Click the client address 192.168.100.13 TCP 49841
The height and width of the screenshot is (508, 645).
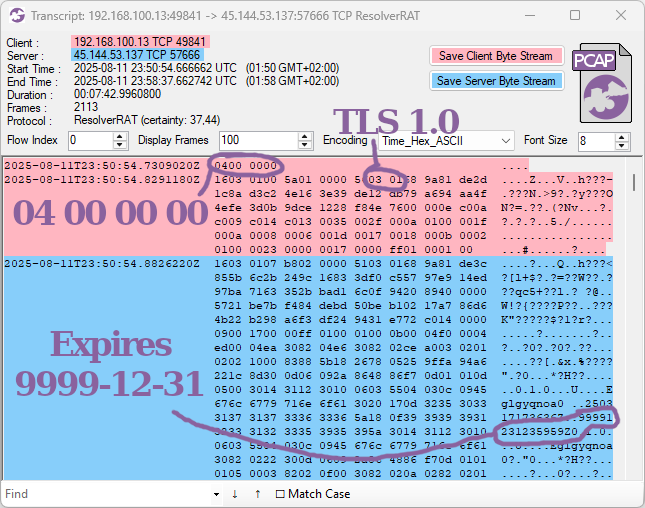(140, 42)
